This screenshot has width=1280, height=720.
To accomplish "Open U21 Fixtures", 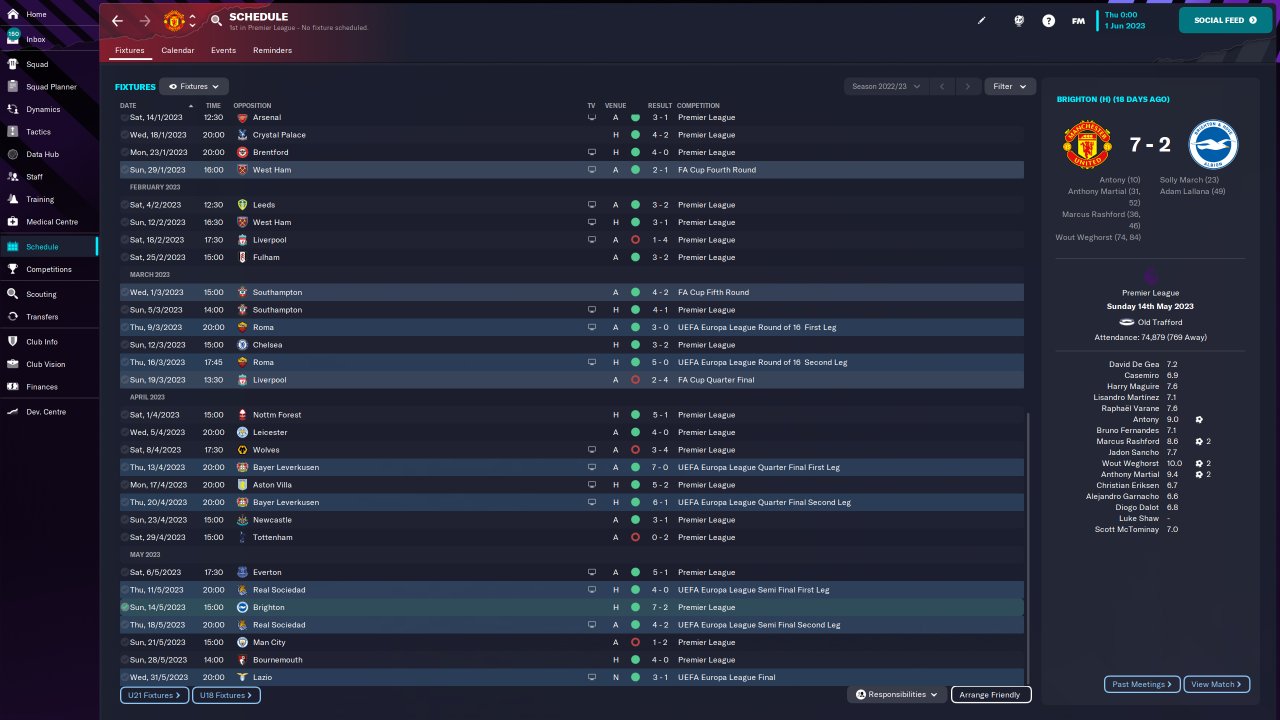I will (155, 695).
